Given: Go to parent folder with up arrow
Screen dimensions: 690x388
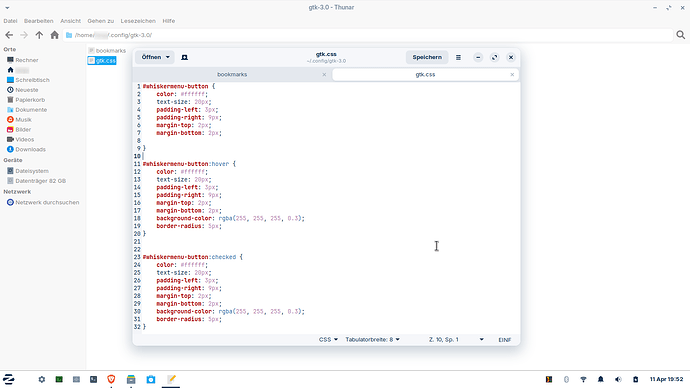Looking at the screenshot, I should coord(39,35).
